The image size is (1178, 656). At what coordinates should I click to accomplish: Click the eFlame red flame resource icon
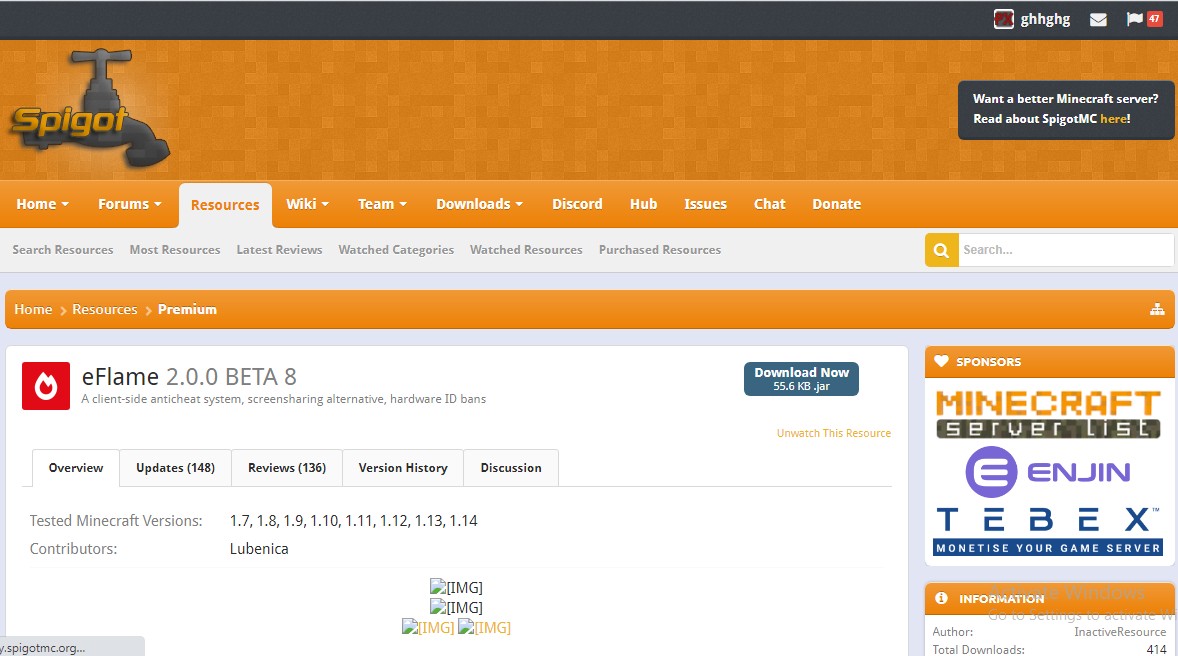click(x=46, y=386)
